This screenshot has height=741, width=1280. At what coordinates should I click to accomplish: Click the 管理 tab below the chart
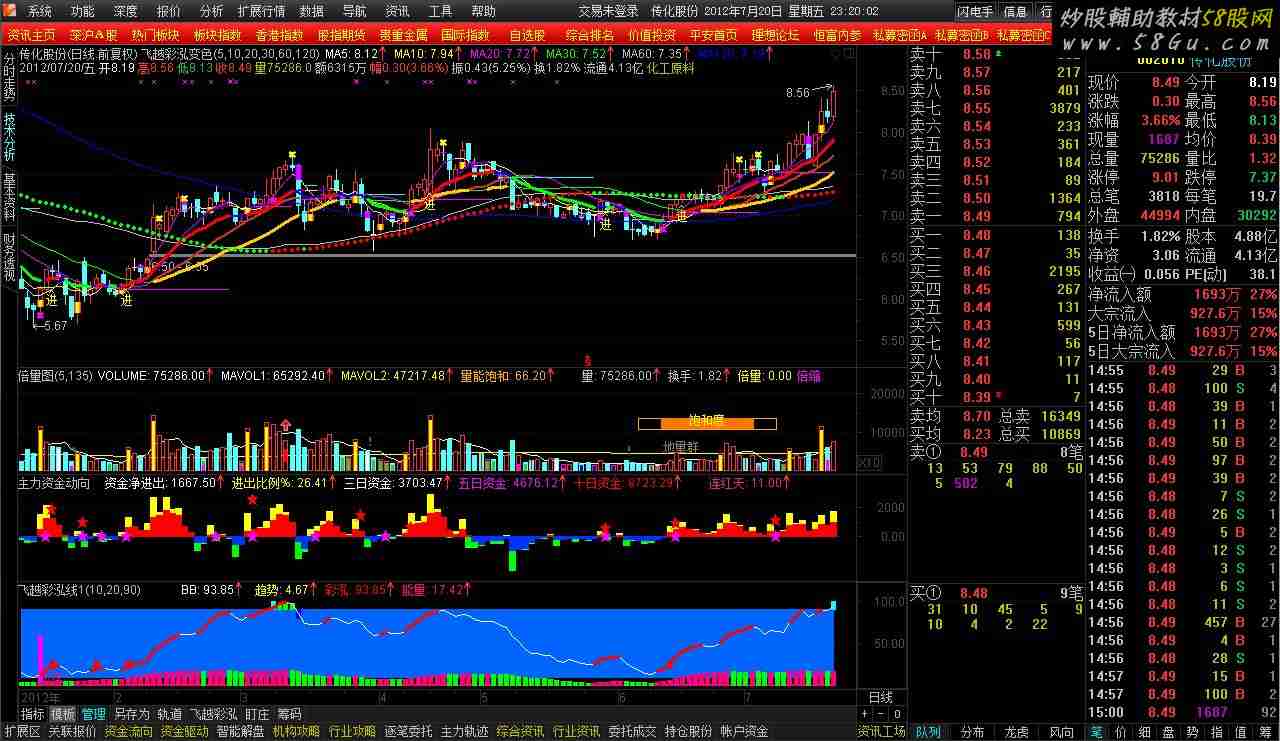pos(94,714)
